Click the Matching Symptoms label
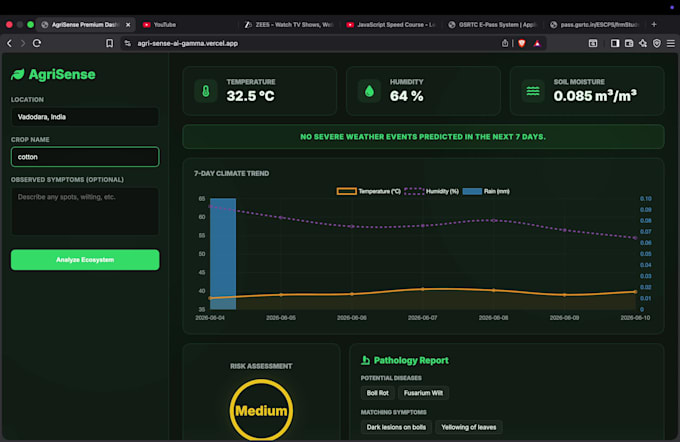680x442 pixels. click(393, 412)
